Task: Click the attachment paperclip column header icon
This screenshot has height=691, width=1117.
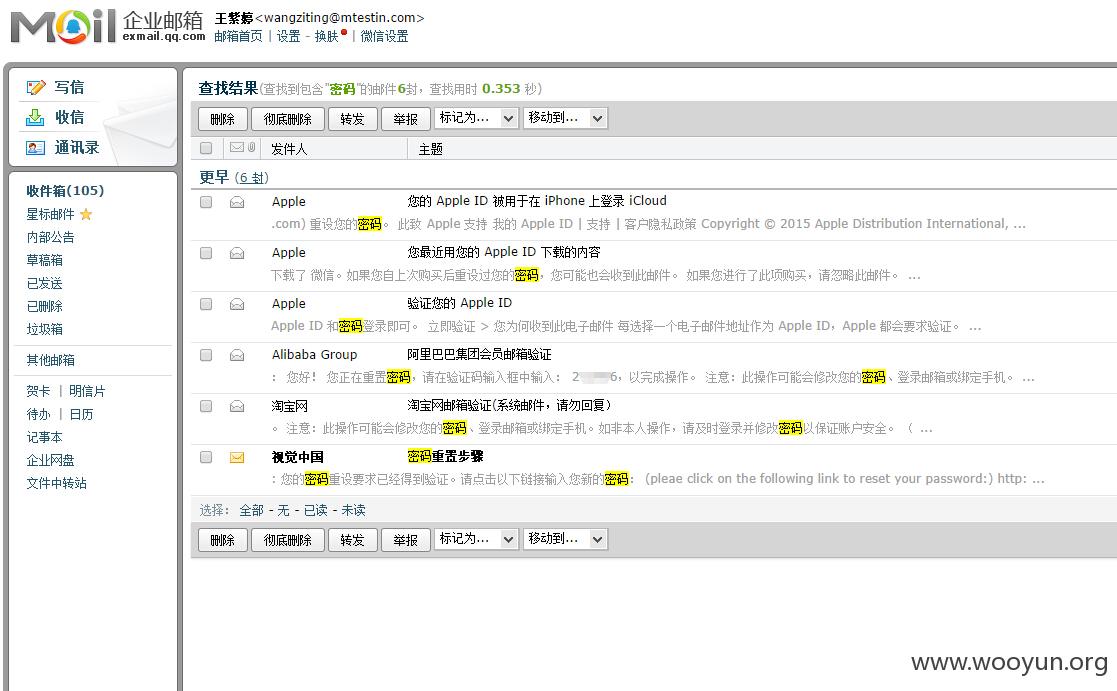Action: (251, 147)
